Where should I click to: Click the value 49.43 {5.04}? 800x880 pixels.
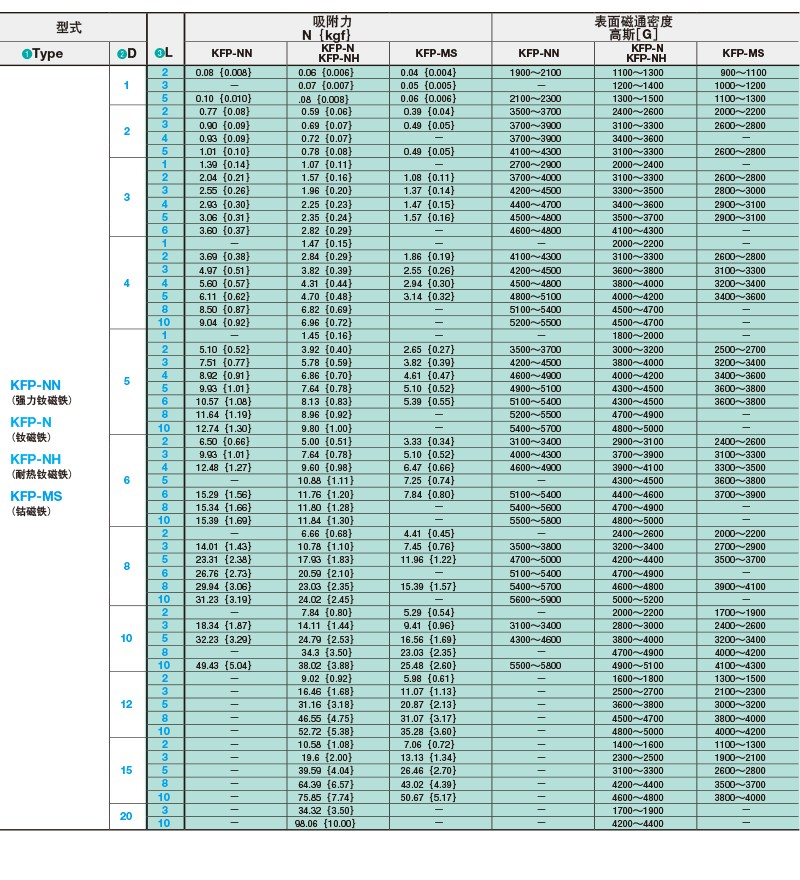[223, 665]
